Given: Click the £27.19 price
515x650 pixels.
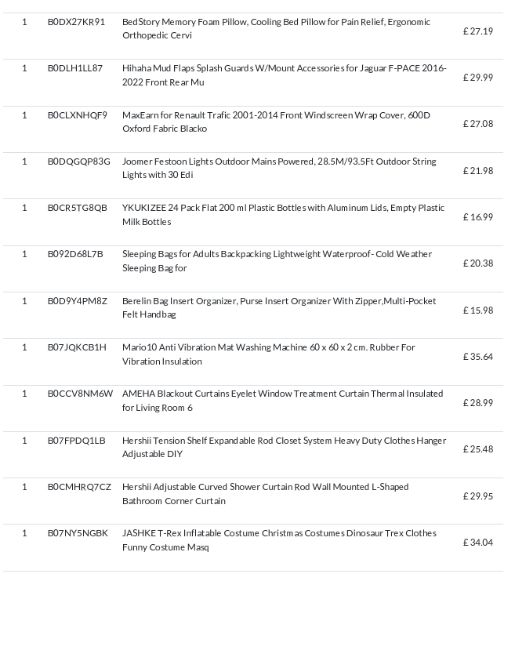Looking at the screenshot, I should pyautogui.click(x=478, y=31).
